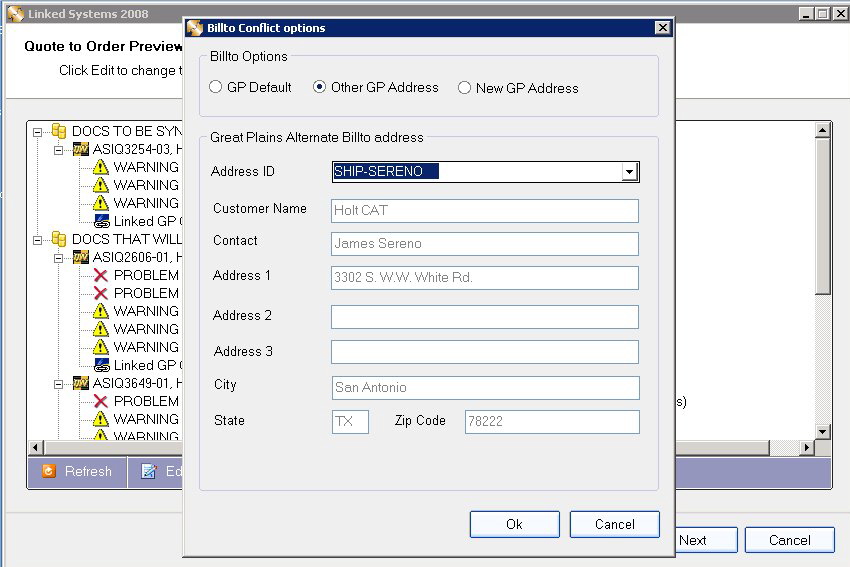The image size is (850, 567).
Task: Click Linked GP icon under ASIQ3254-03
Action: 101,221
